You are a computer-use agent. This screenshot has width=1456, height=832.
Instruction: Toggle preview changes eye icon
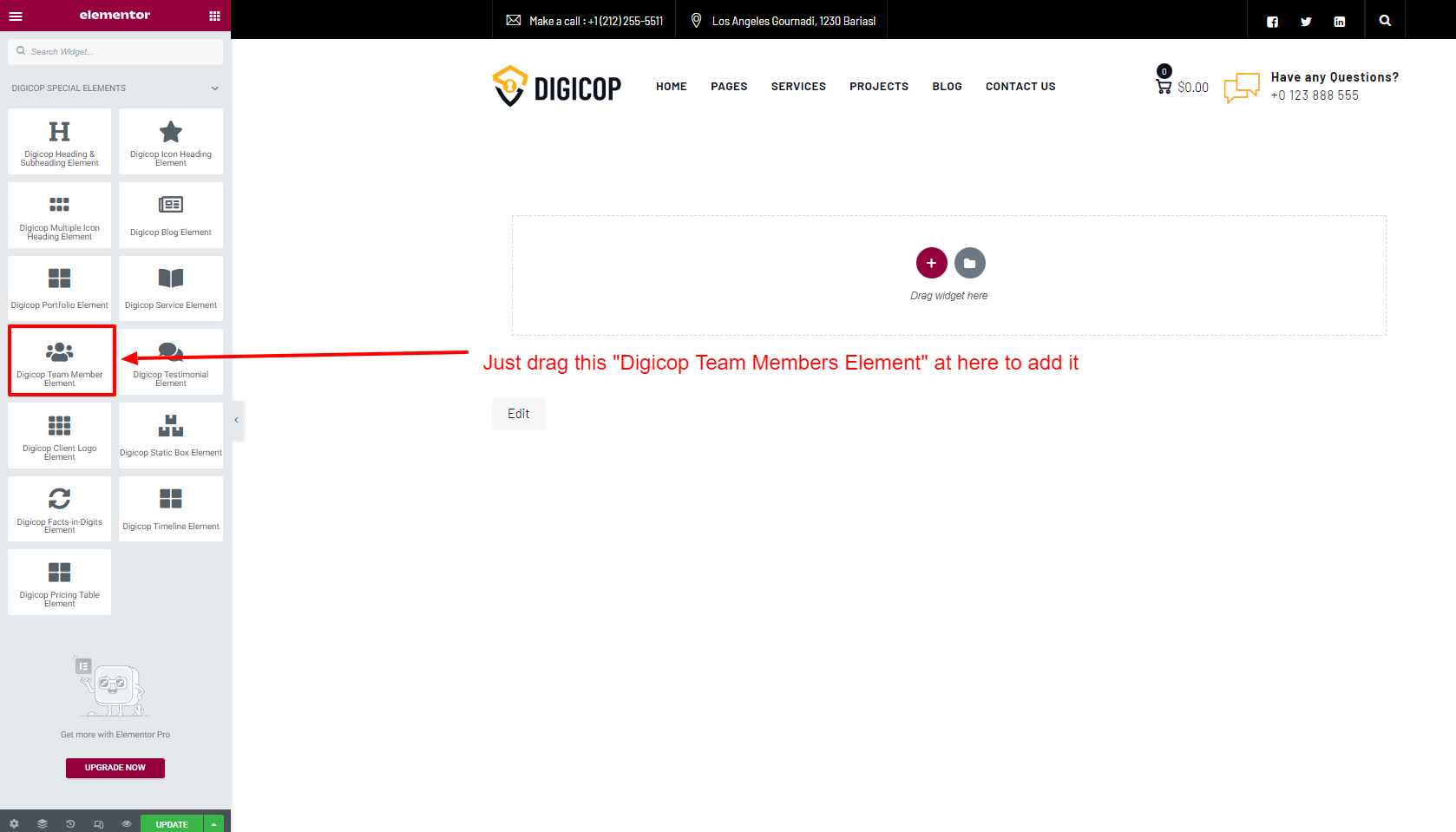pos(127,823)
